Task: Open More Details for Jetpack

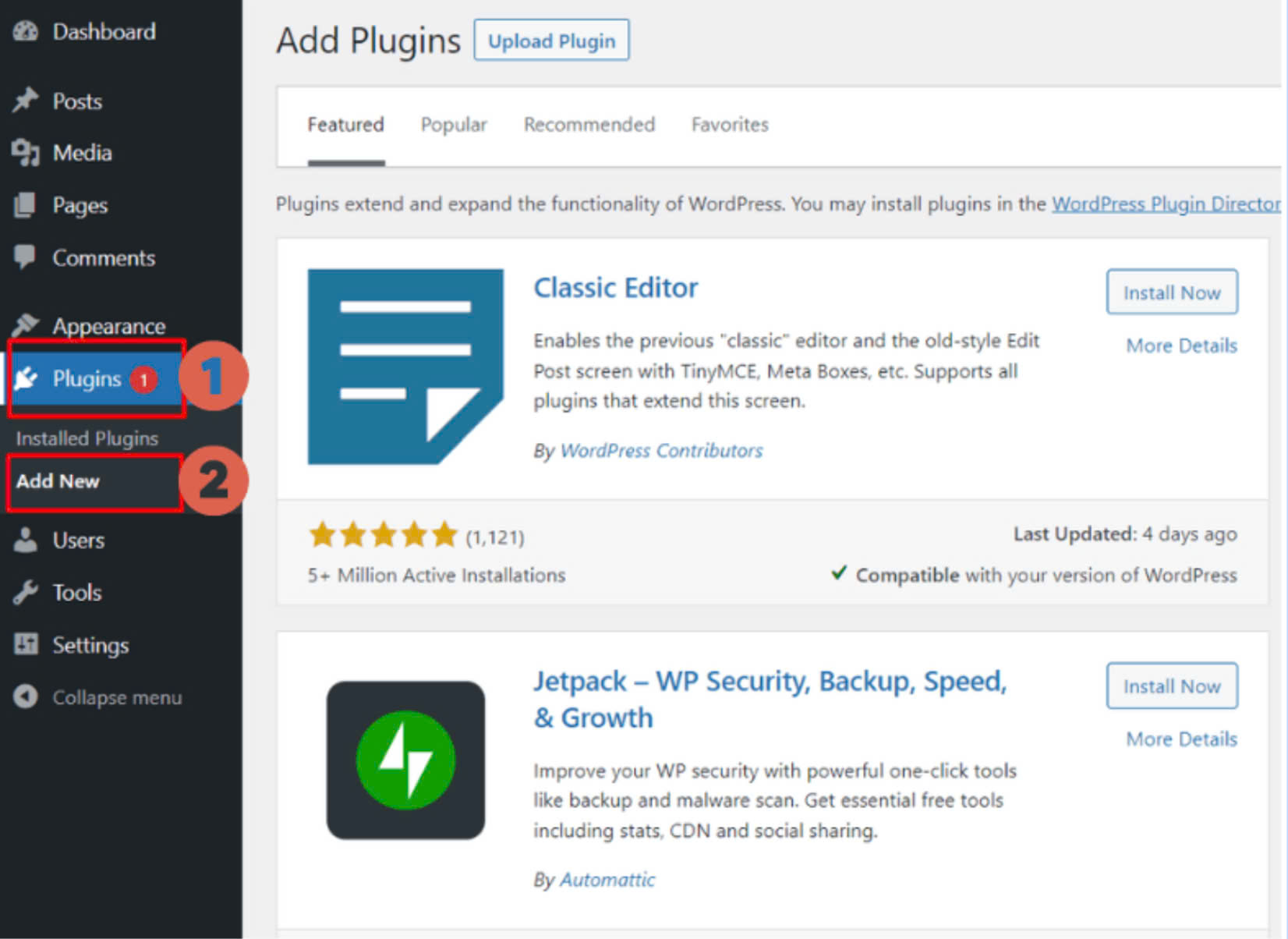Action: 1182,739
